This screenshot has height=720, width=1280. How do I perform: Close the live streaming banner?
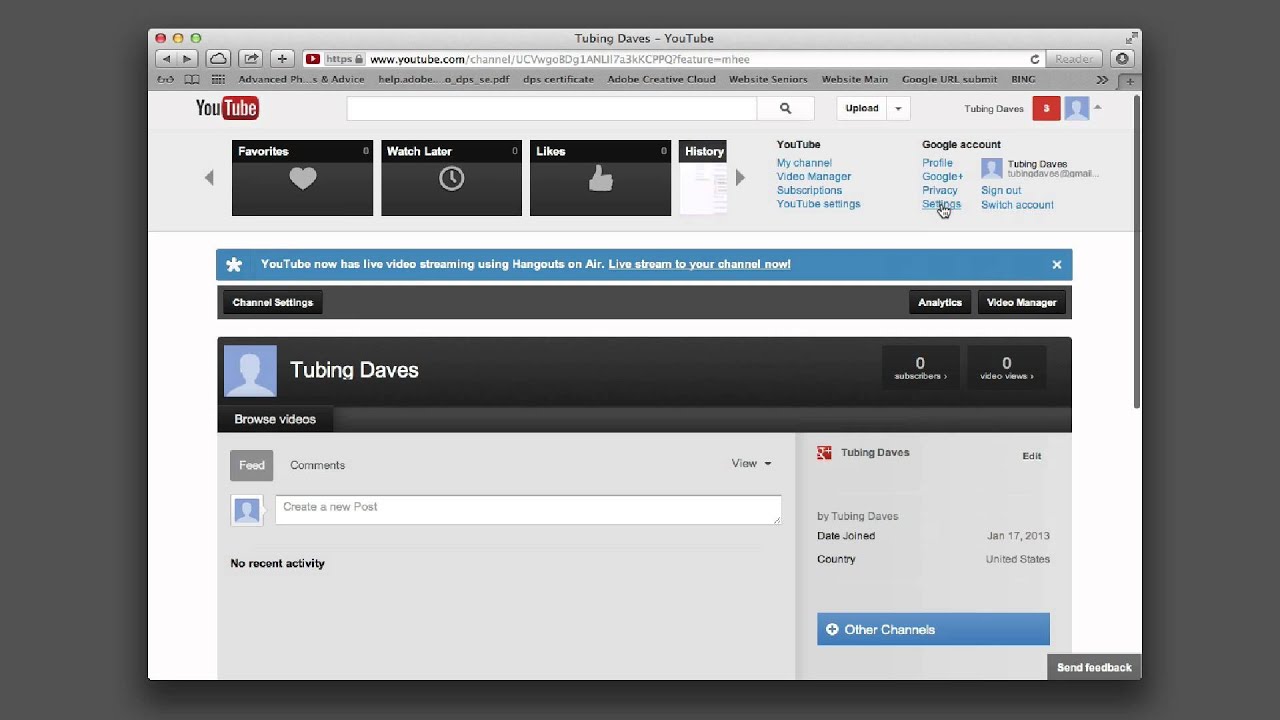point(1056,264)
